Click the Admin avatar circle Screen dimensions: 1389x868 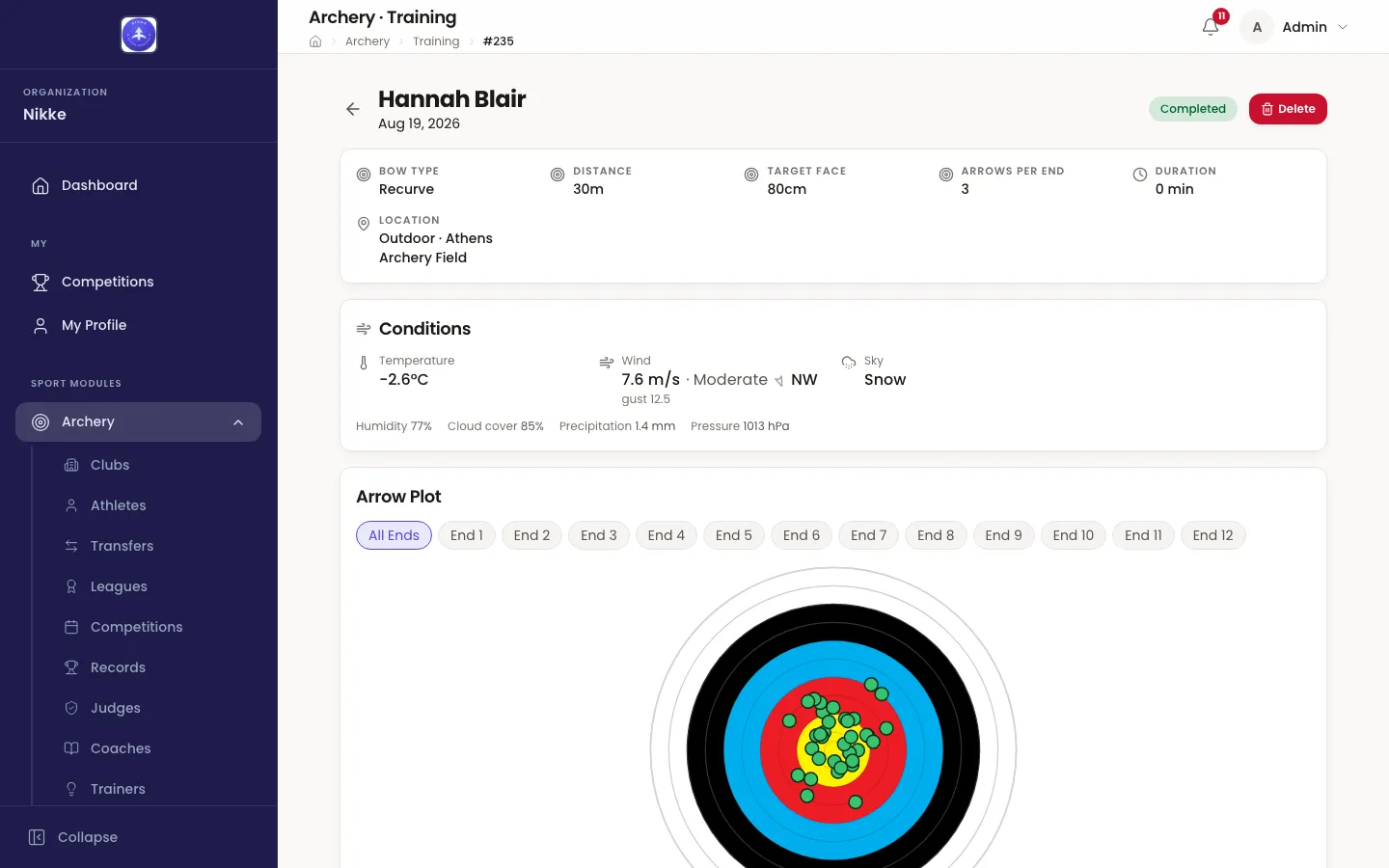tap(1257, 27)
